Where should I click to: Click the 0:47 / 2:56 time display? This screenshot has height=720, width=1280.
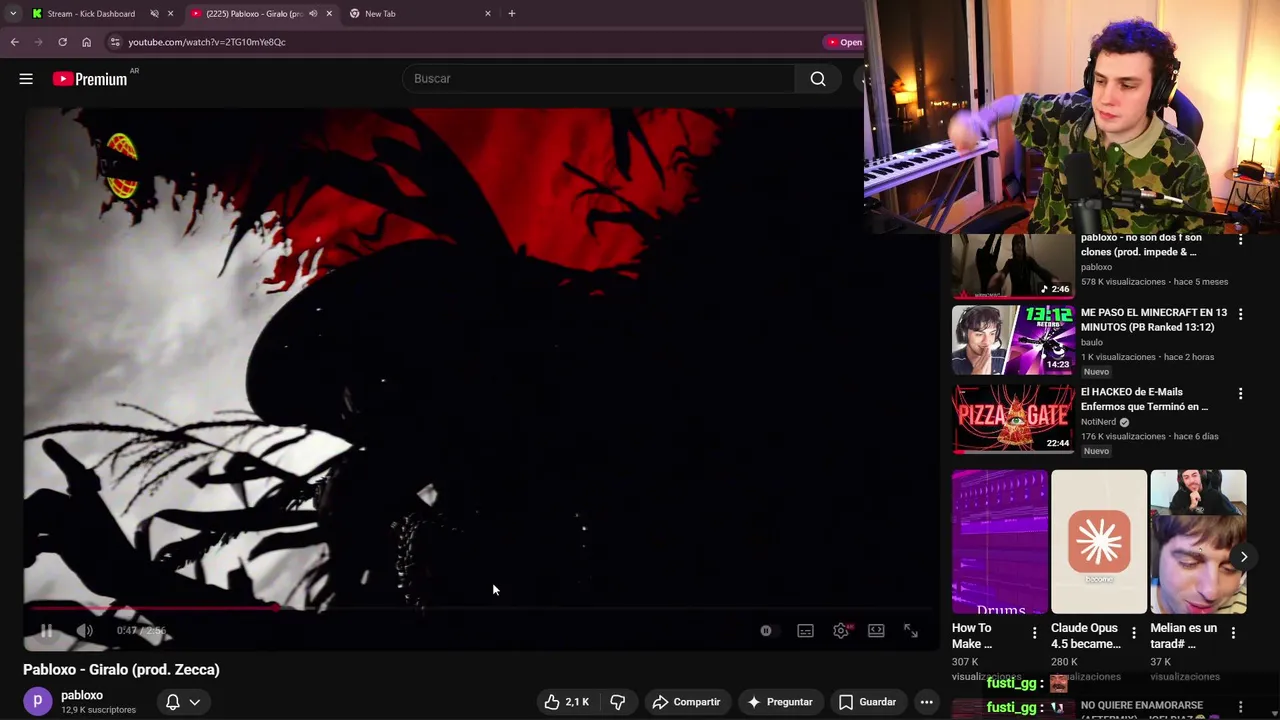click(x=141, y=631)
